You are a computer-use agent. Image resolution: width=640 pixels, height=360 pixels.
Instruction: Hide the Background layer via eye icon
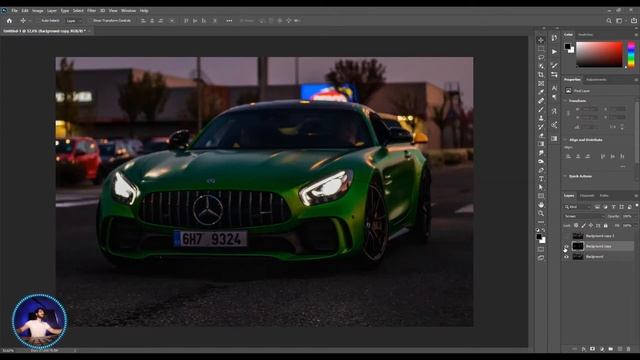coord(566,257)
